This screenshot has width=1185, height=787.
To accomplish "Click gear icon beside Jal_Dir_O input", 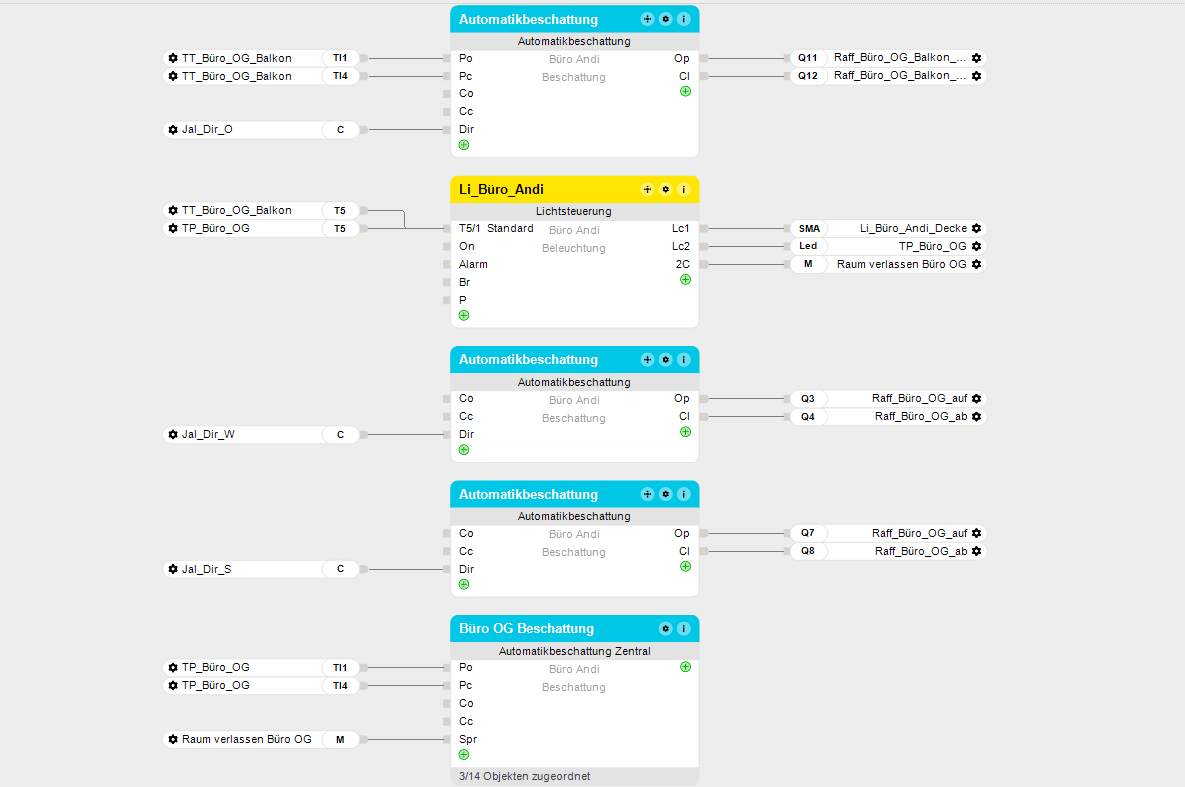I will (x=173, y=129).
